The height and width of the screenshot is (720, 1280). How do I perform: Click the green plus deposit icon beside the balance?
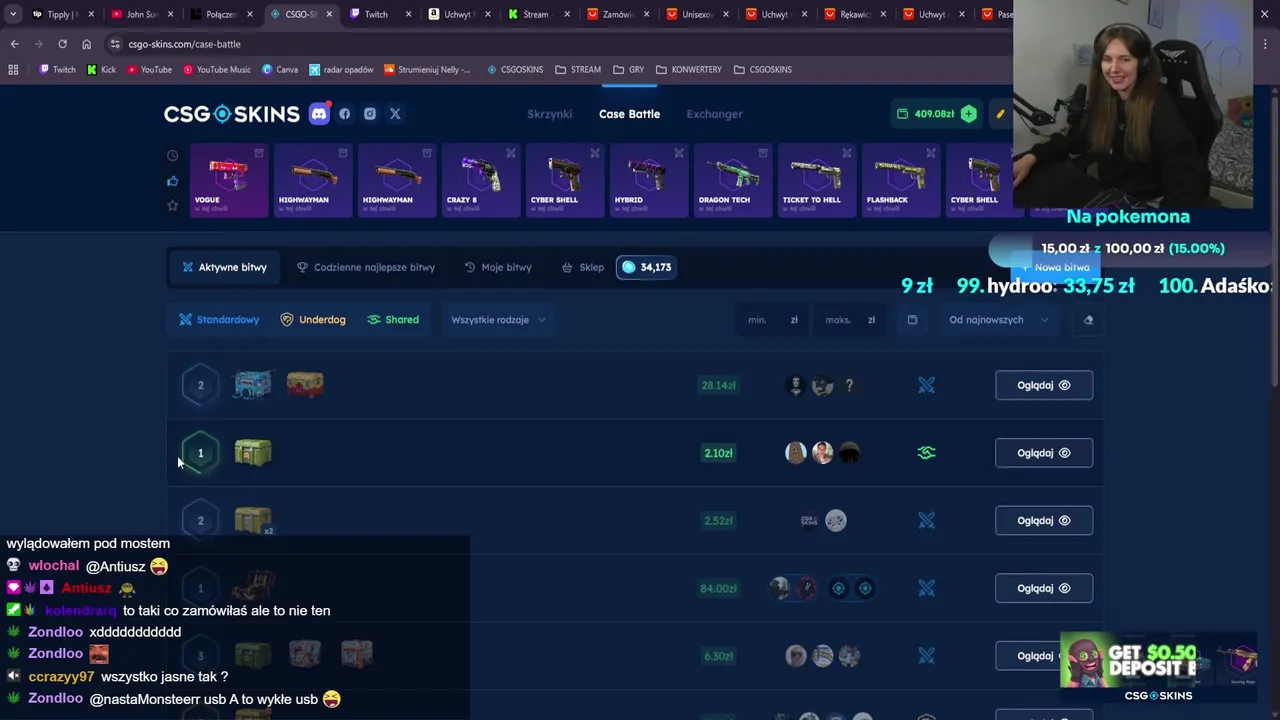[x=968, y=114]
